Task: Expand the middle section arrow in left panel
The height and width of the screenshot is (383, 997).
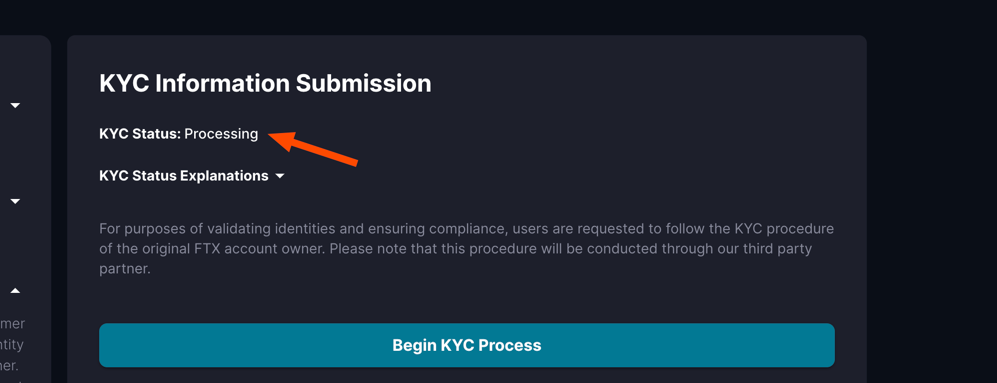Action: click(x=15, y=201)
